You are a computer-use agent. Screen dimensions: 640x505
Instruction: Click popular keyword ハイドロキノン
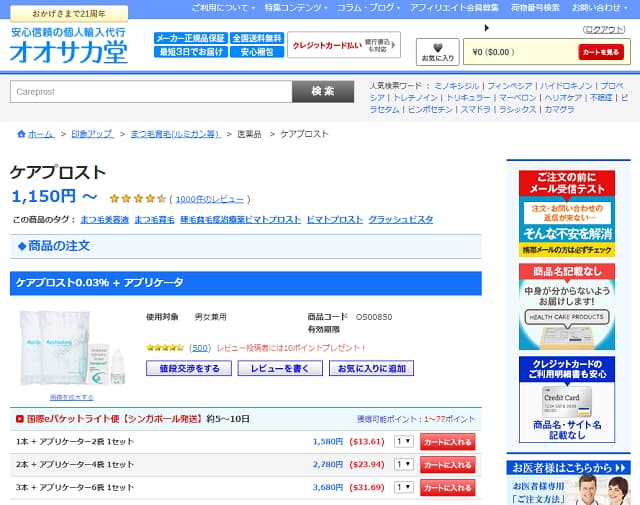point(566,86)
